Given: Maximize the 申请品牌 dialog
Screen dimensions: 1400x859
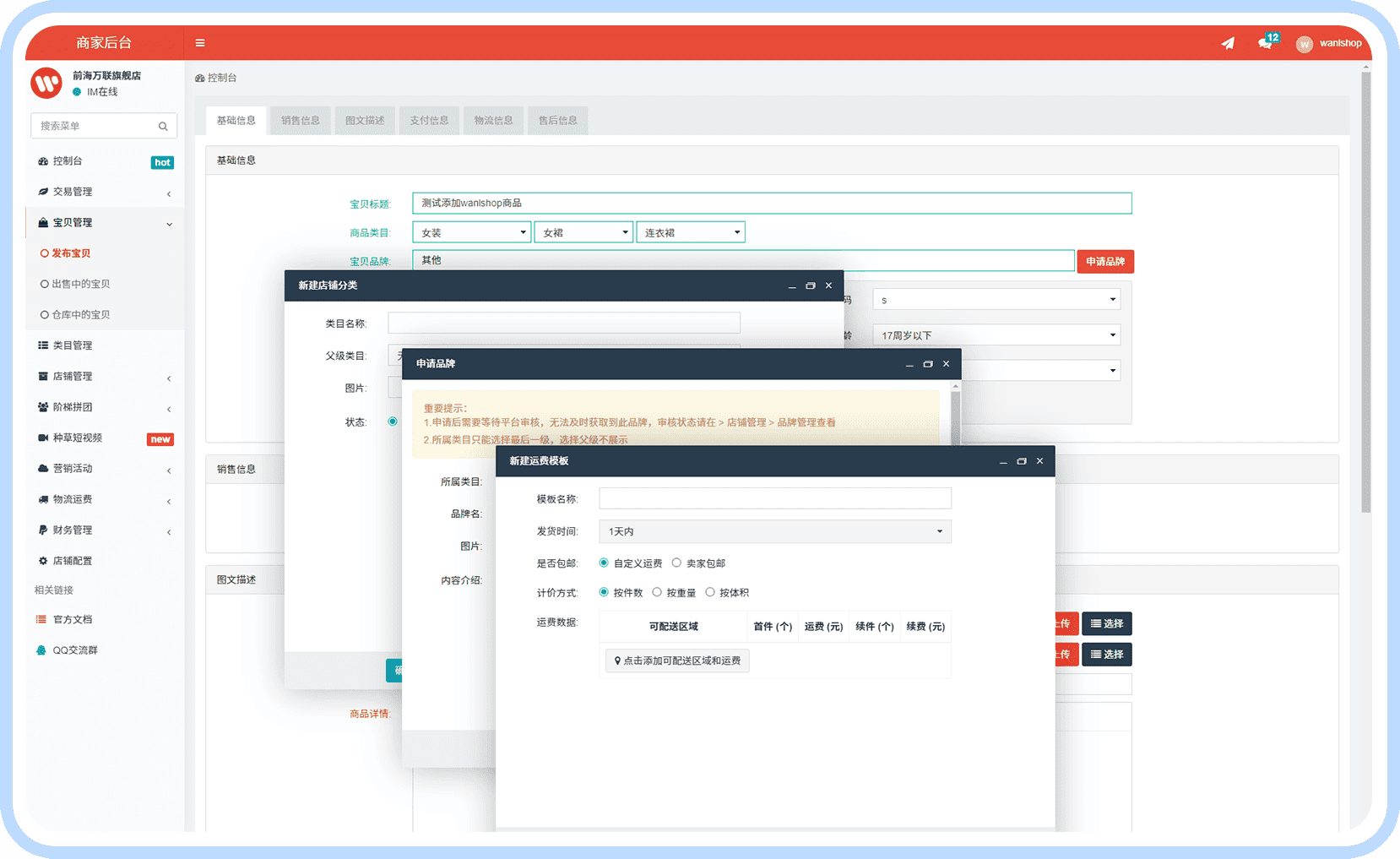Looking at the screenshot, I should pos(928,364).
